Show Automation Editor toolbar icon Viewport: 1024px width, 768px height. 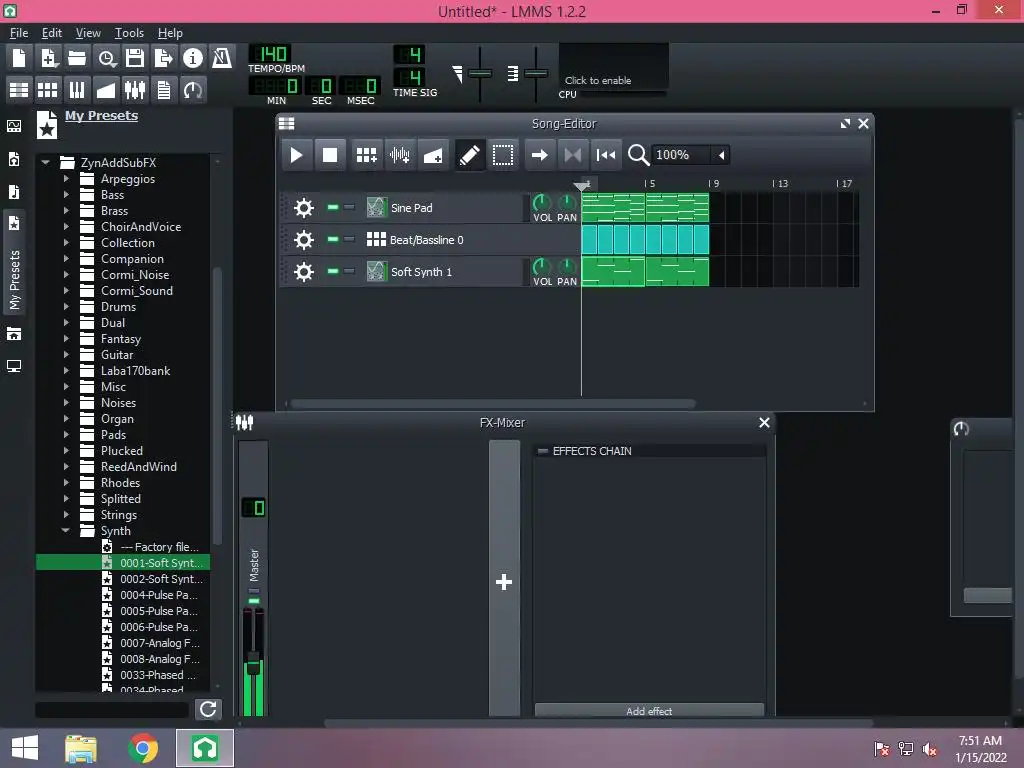point(106,89)
